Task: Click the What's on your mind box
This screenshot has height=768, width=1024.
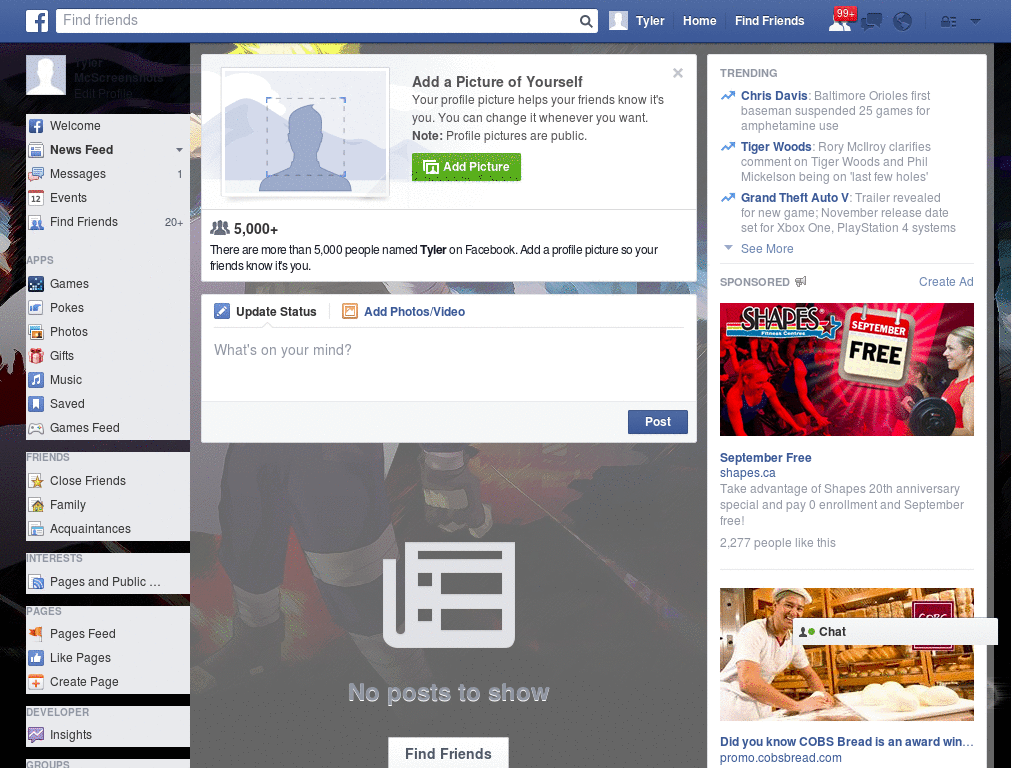Action: point(448,363)
